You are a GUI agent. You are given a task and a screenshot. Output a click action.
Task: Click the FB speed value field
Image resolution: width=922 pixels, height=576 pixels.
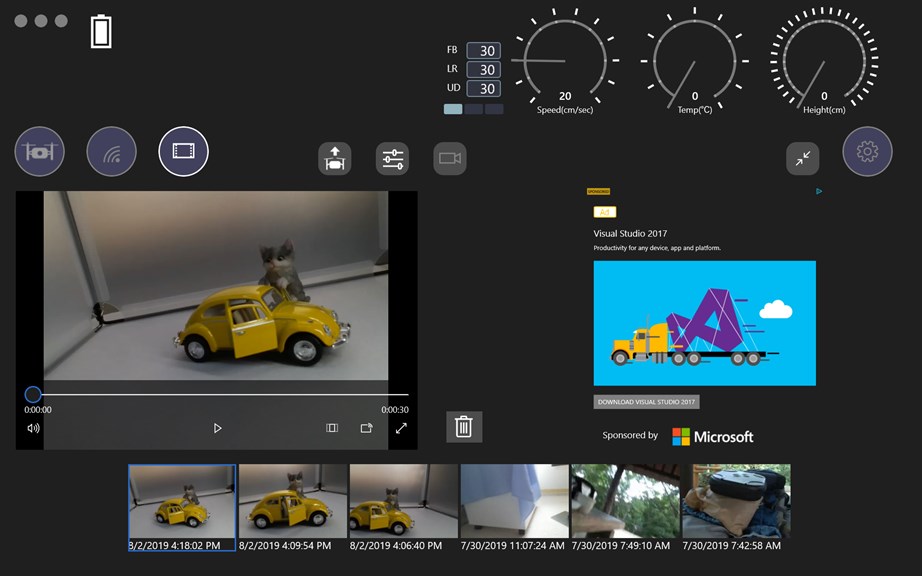pos(484,51)
